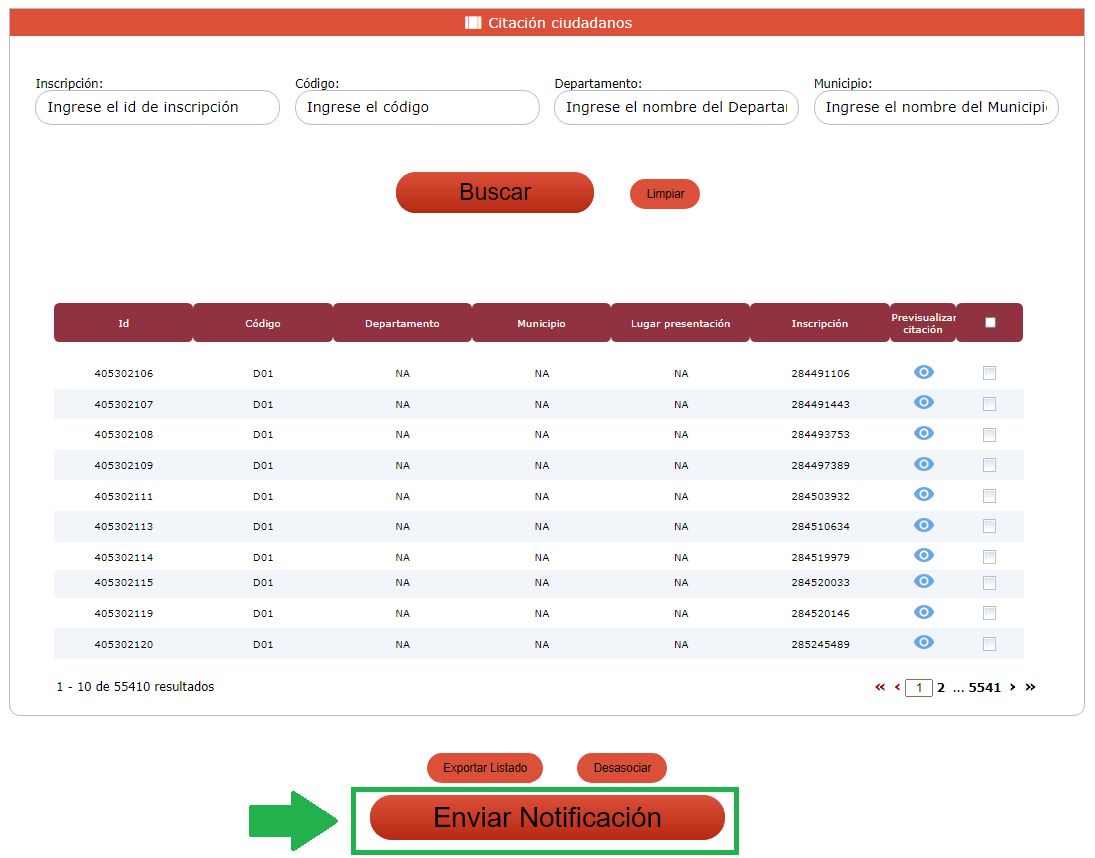Jump to the first results page

click(880, 687)
